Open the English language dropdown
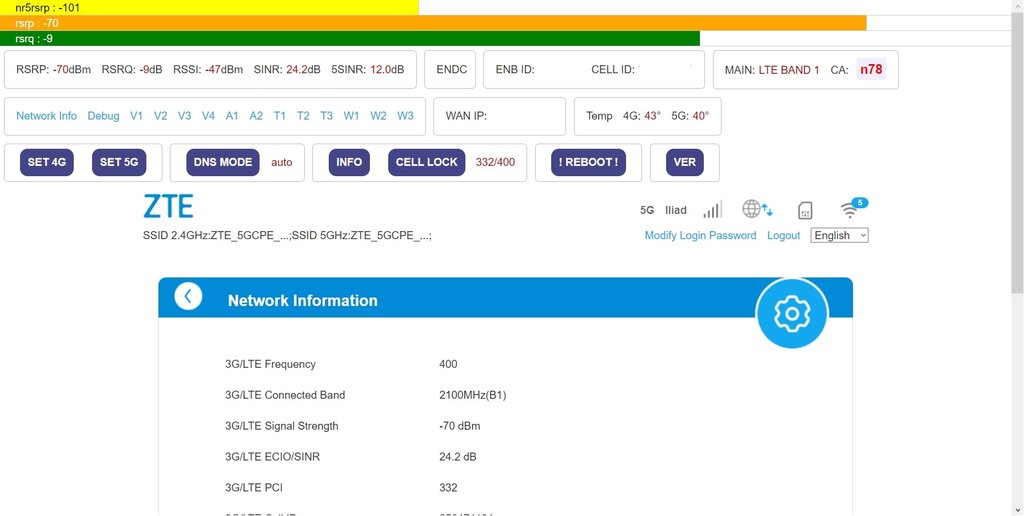The width and height of the screenshot is (1024, 516). (840, 235)
